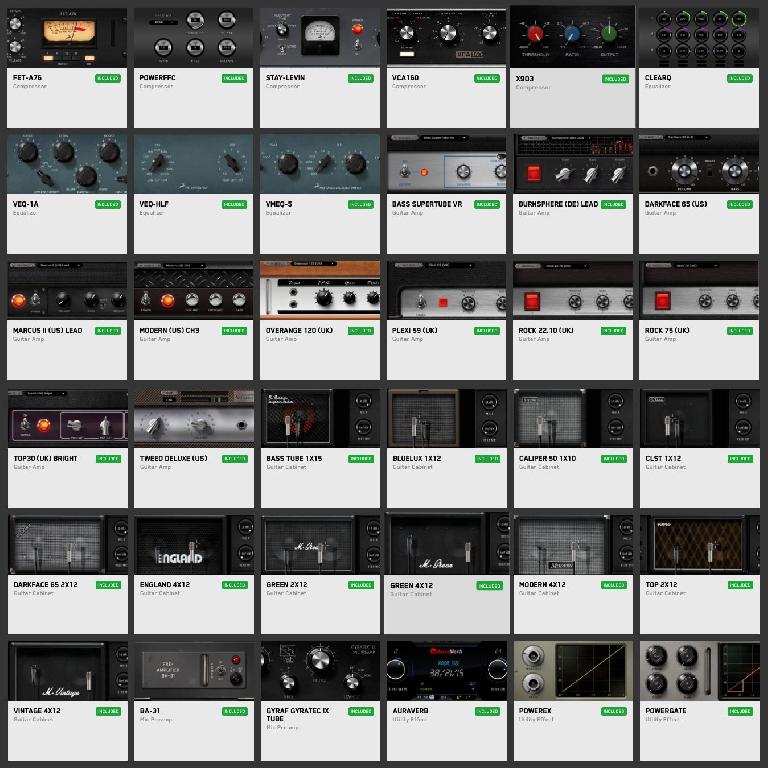Open the Green 4X12 cabinet thumbnail
The width and height of the screenshot is (768, 768).
click(x=447, y=544)
